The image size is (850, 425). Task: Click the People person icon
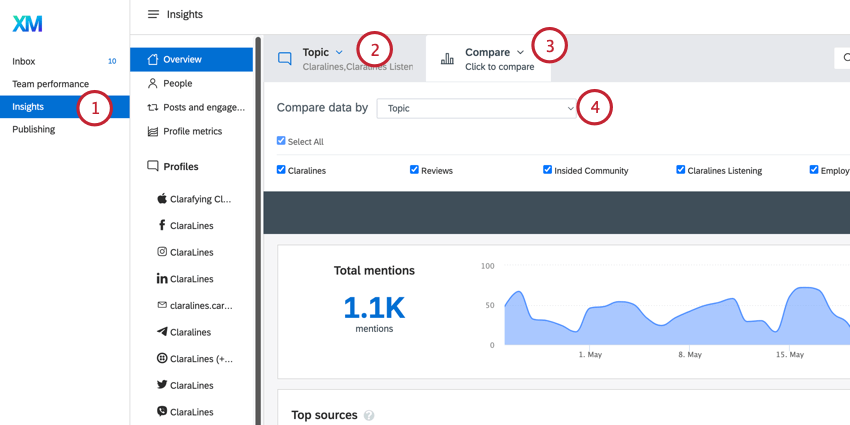coord(153,83)
